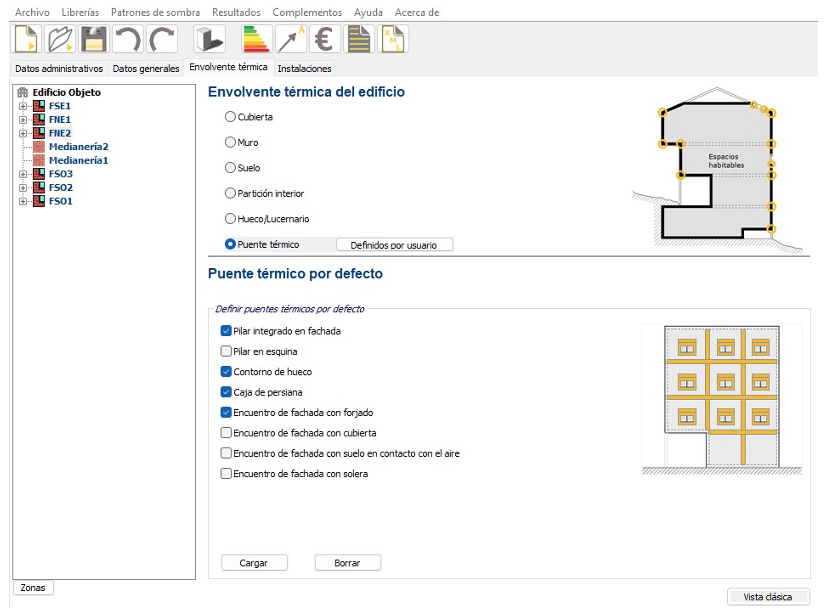825x616 pixels.
Task: Enable the Pilar en esquina checkbox
Action: (226, 352)
